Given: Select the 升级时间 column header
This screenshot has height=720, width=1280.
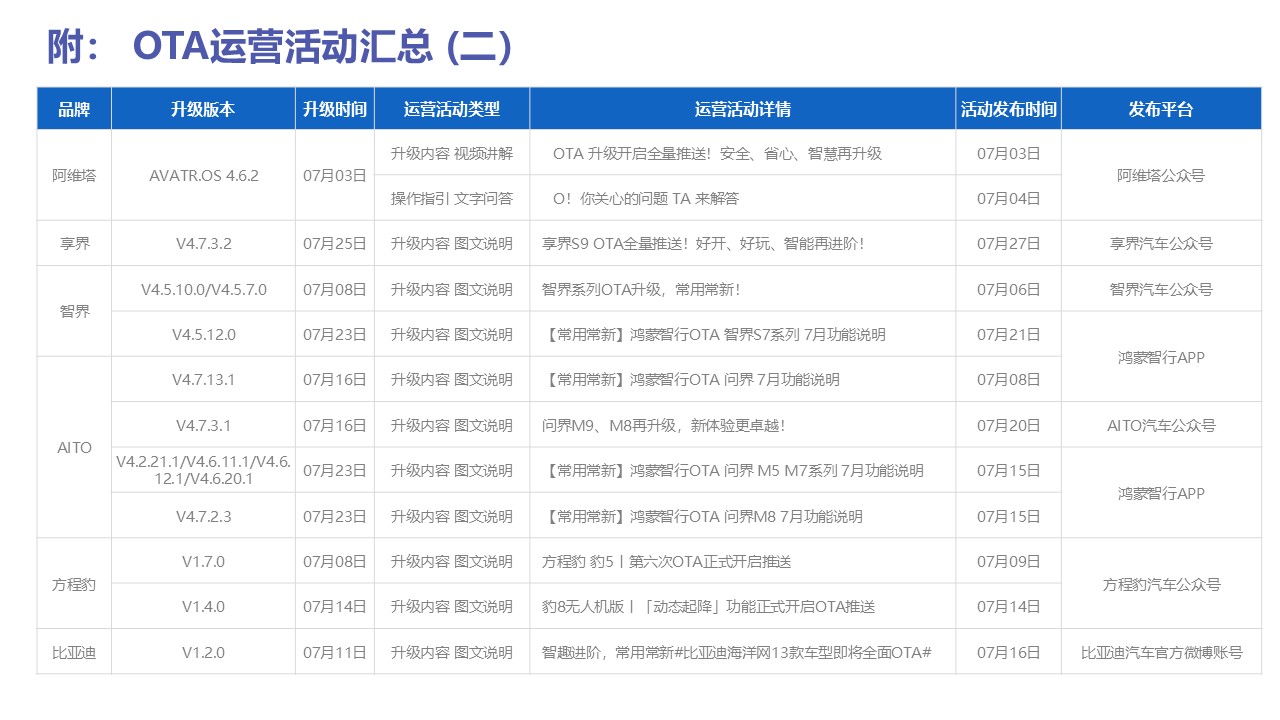Looking at the screenshot, I should 335,109.
